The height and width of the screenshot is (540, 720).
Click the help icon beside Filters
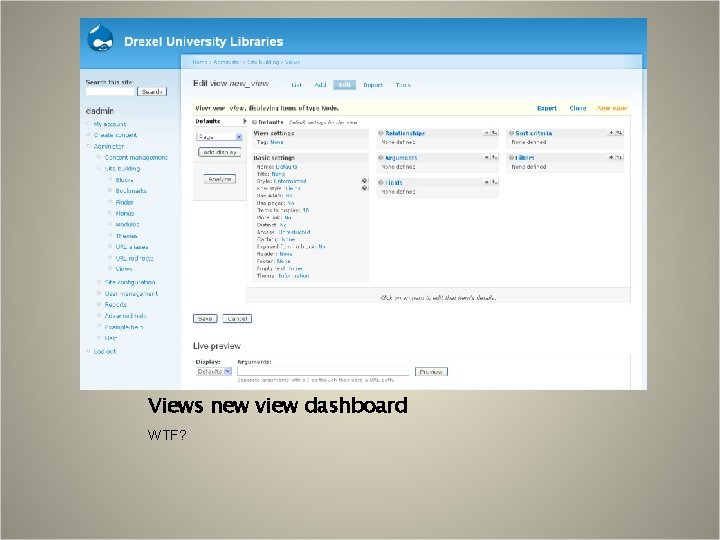coord(511,158)
